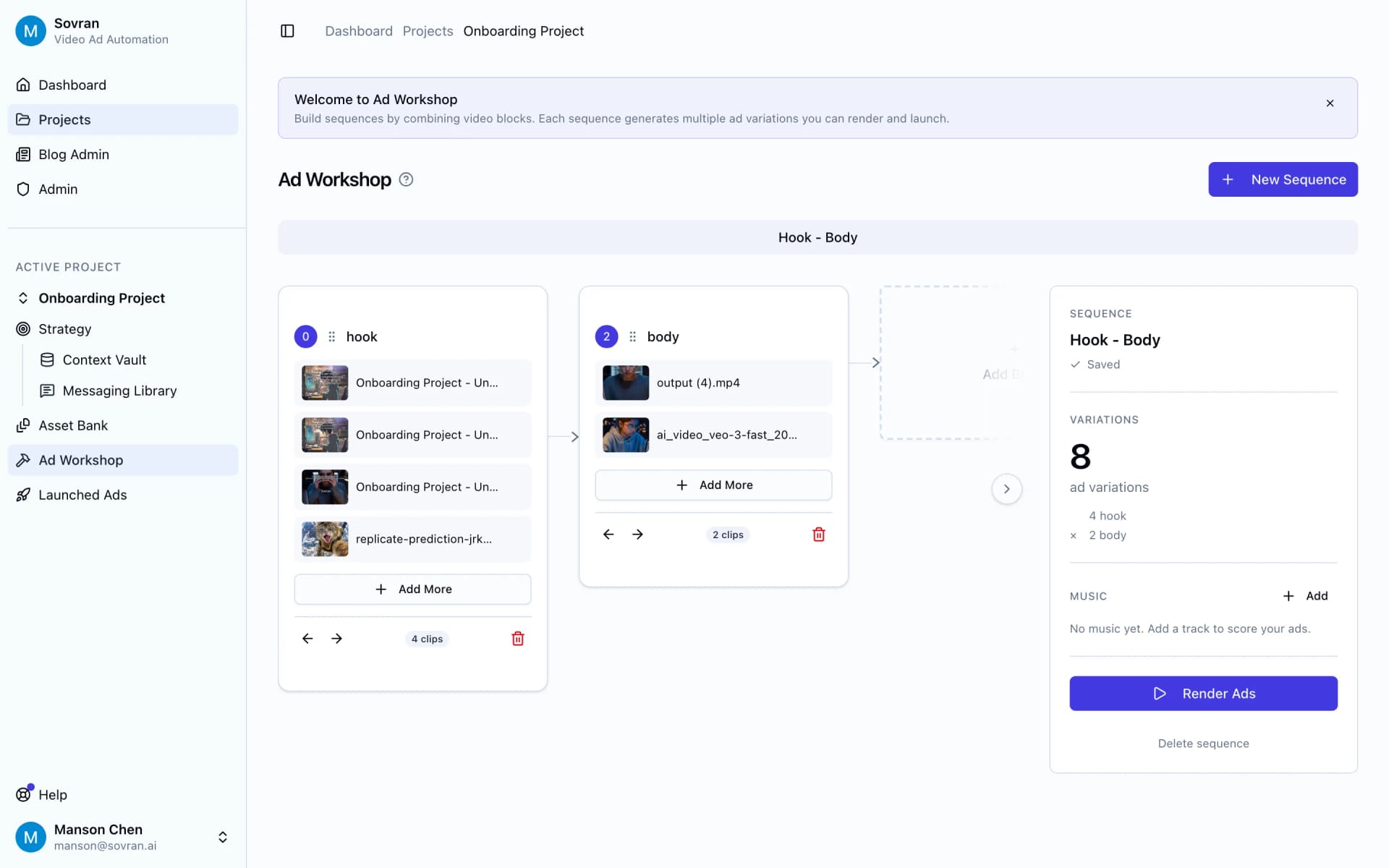Select Blog Admin in the sidebar
1389x868 pixels.
72,154
